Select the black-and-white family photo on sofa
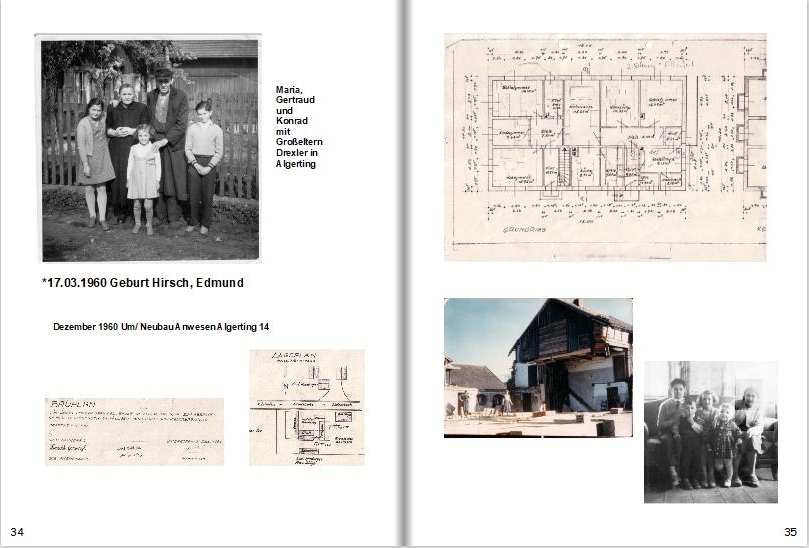The width and height of the screenshot is (809, 548). 710,431
